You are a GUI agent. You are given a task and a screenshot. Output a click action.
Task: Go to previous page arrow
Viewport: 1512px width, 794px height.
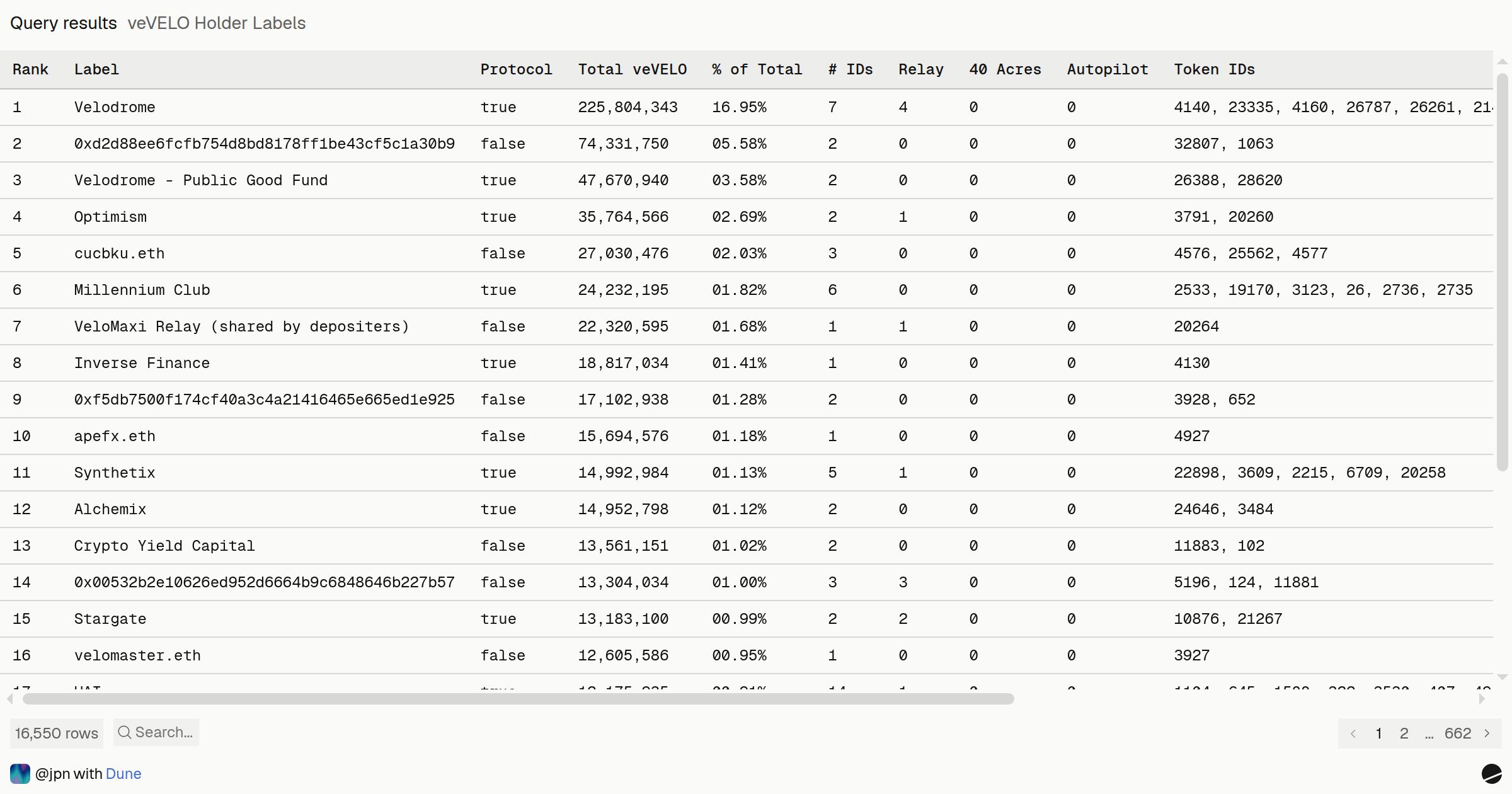coord(1353,734)
